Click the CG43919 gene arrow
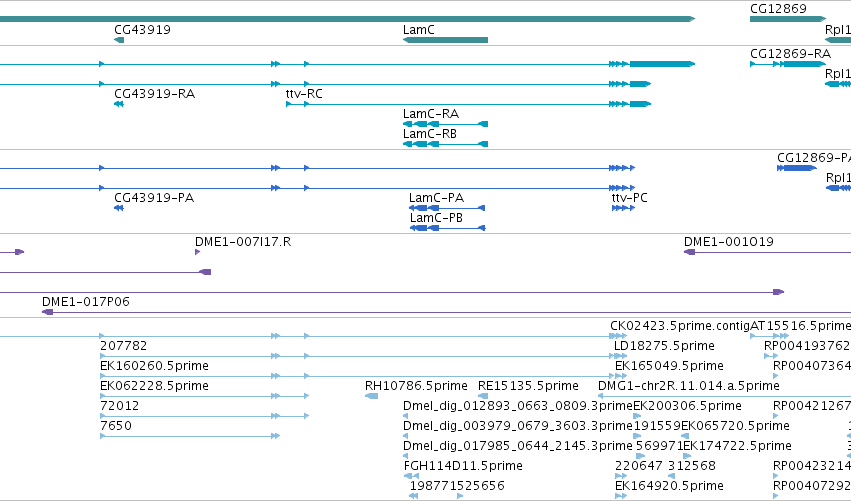The image size is (851, 501). coord(119,40)
